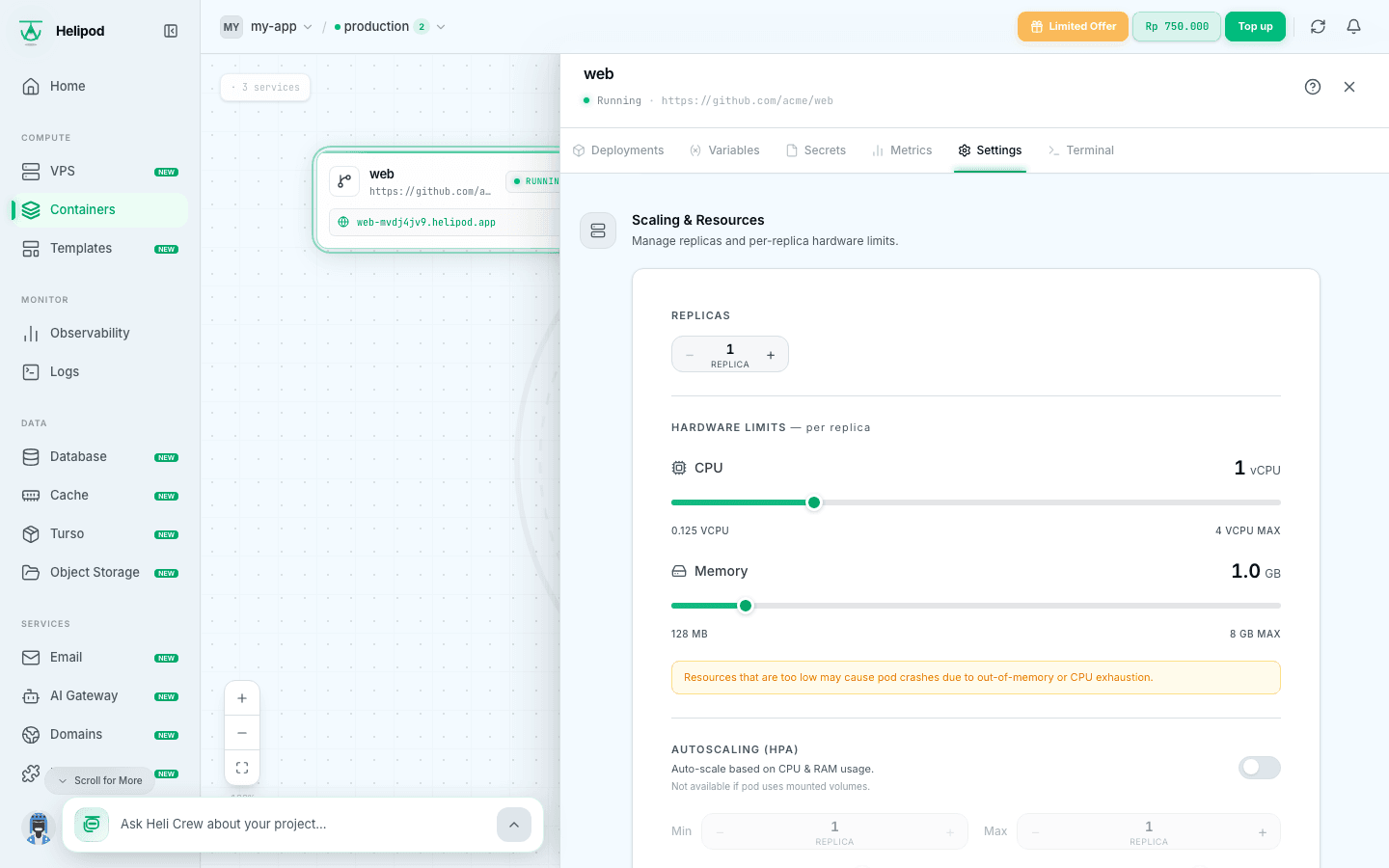The height and width of the screenshot is (868, 1389).
Task: Click the Cache icon in sidebar
Action: point(31,495)
